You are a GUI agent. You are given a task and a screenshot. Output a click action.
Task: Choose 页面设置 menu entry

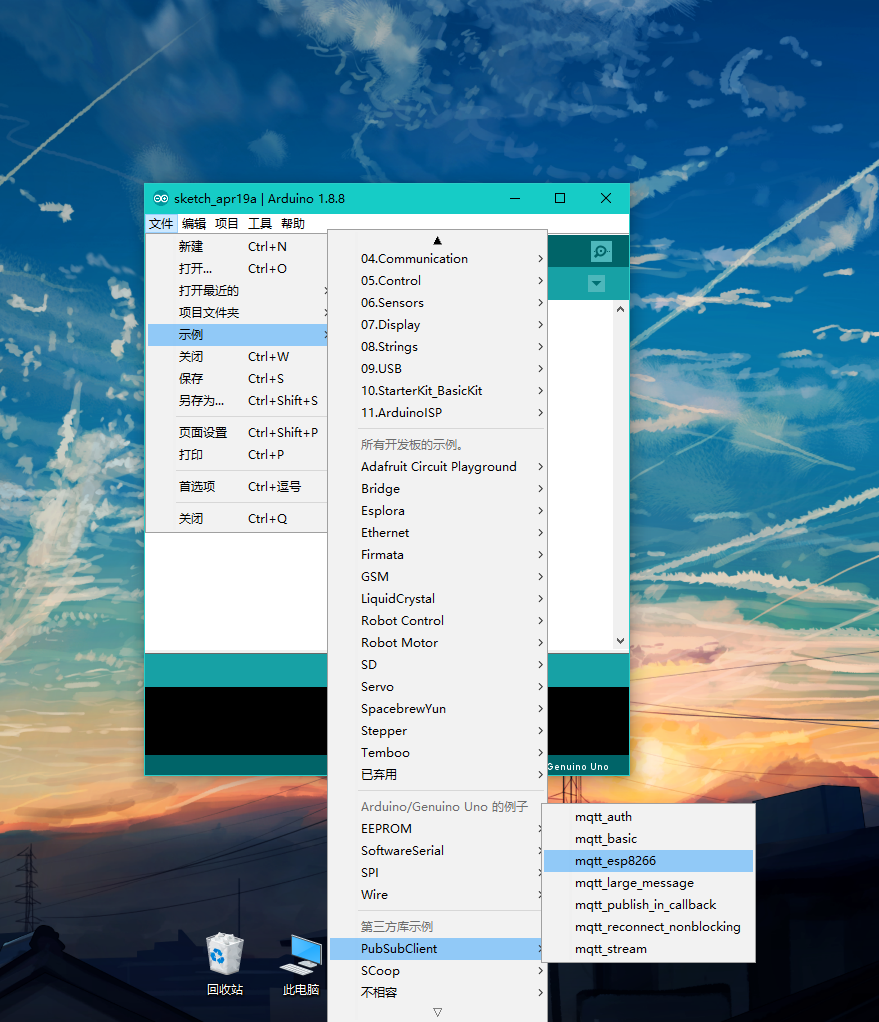point(237,433)
